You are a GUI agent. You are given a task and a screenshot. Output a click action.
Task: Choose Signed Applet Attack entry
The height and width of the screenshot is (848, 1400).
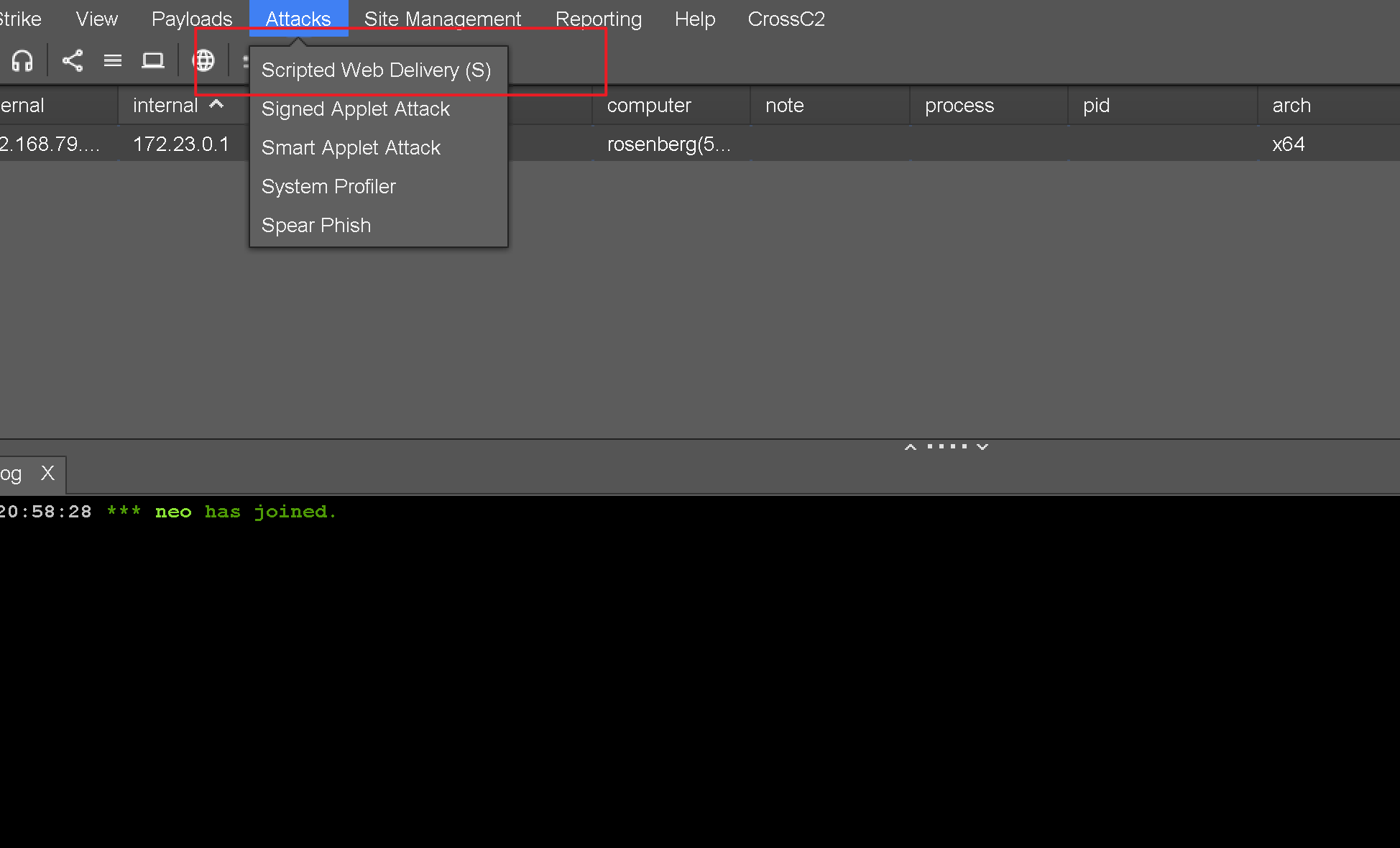coord(356,109)
